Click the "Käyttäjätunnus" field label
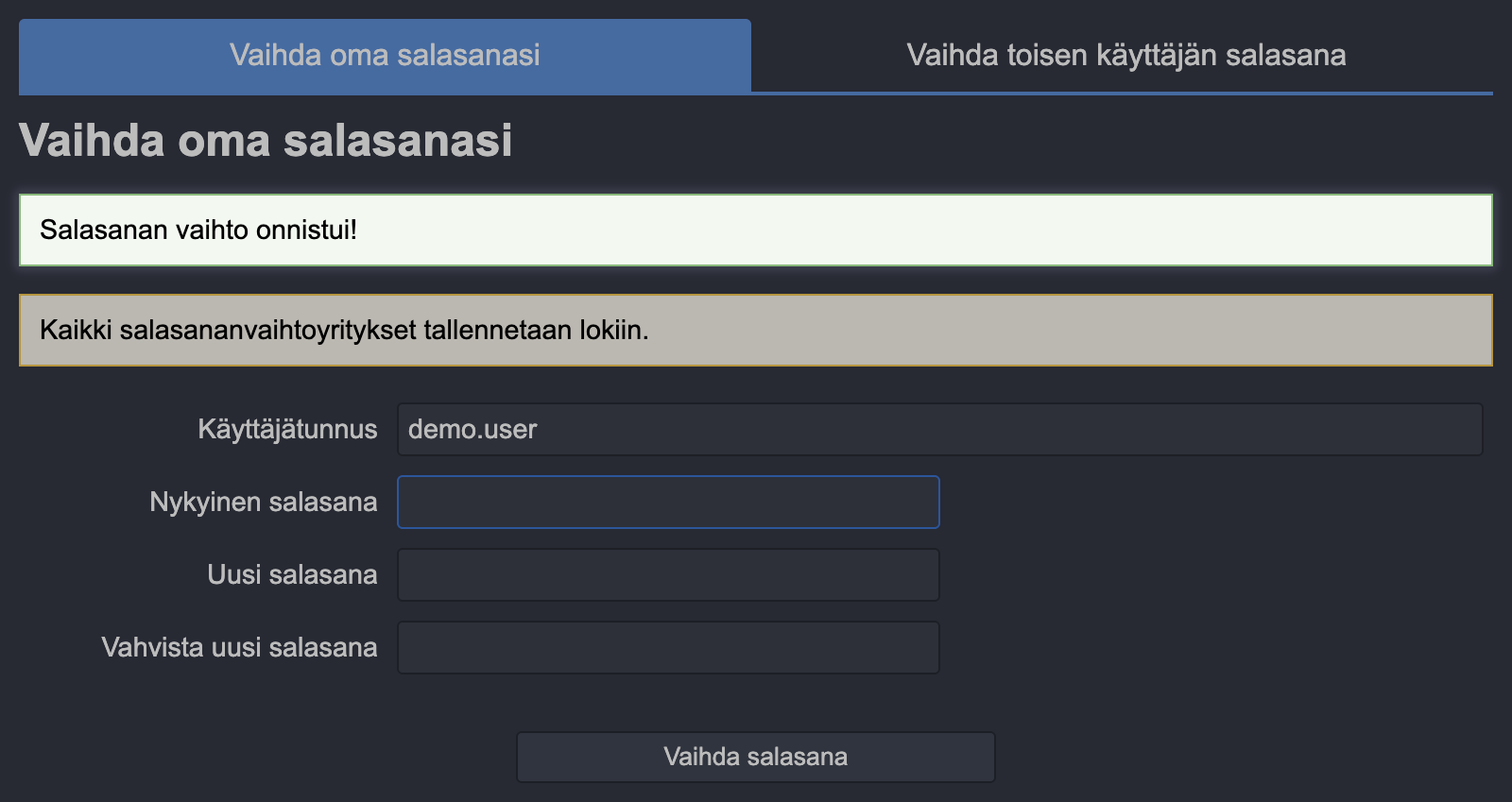The image size is (1512, 802). point(287,430)
